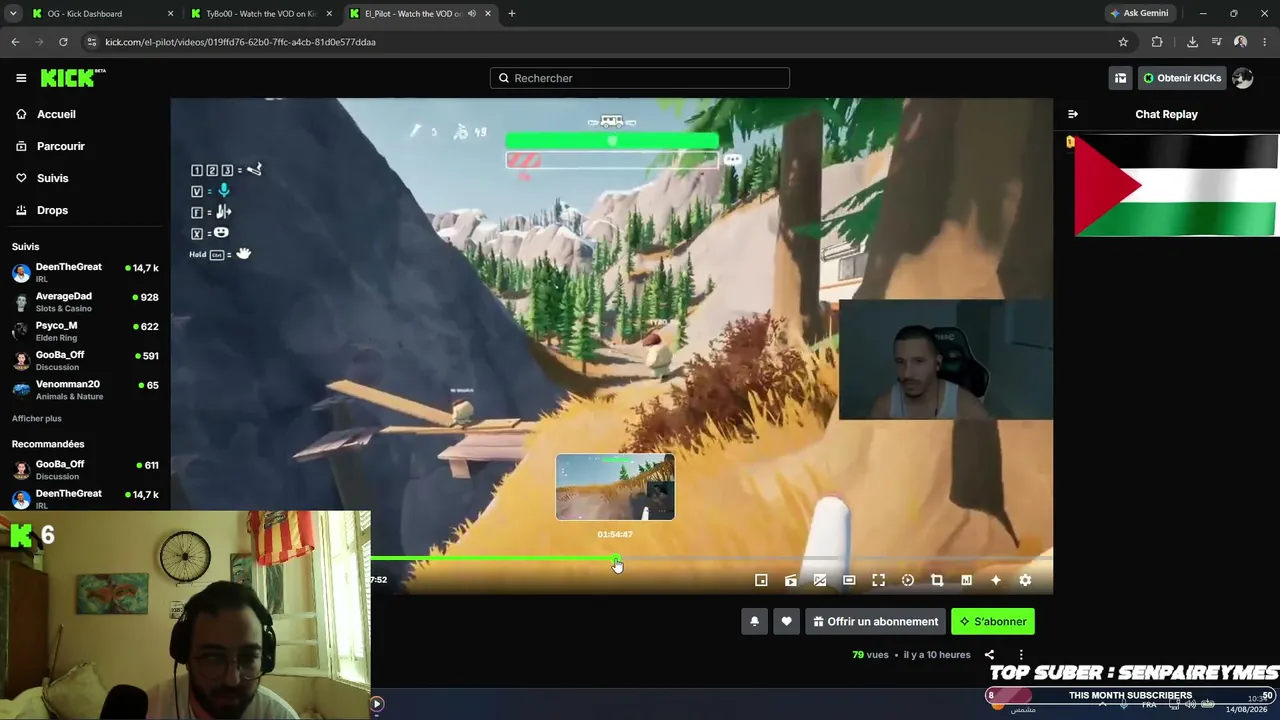Open the three-dot more options below video
Screen dimensions: 1280x720
pos(1021,655)
